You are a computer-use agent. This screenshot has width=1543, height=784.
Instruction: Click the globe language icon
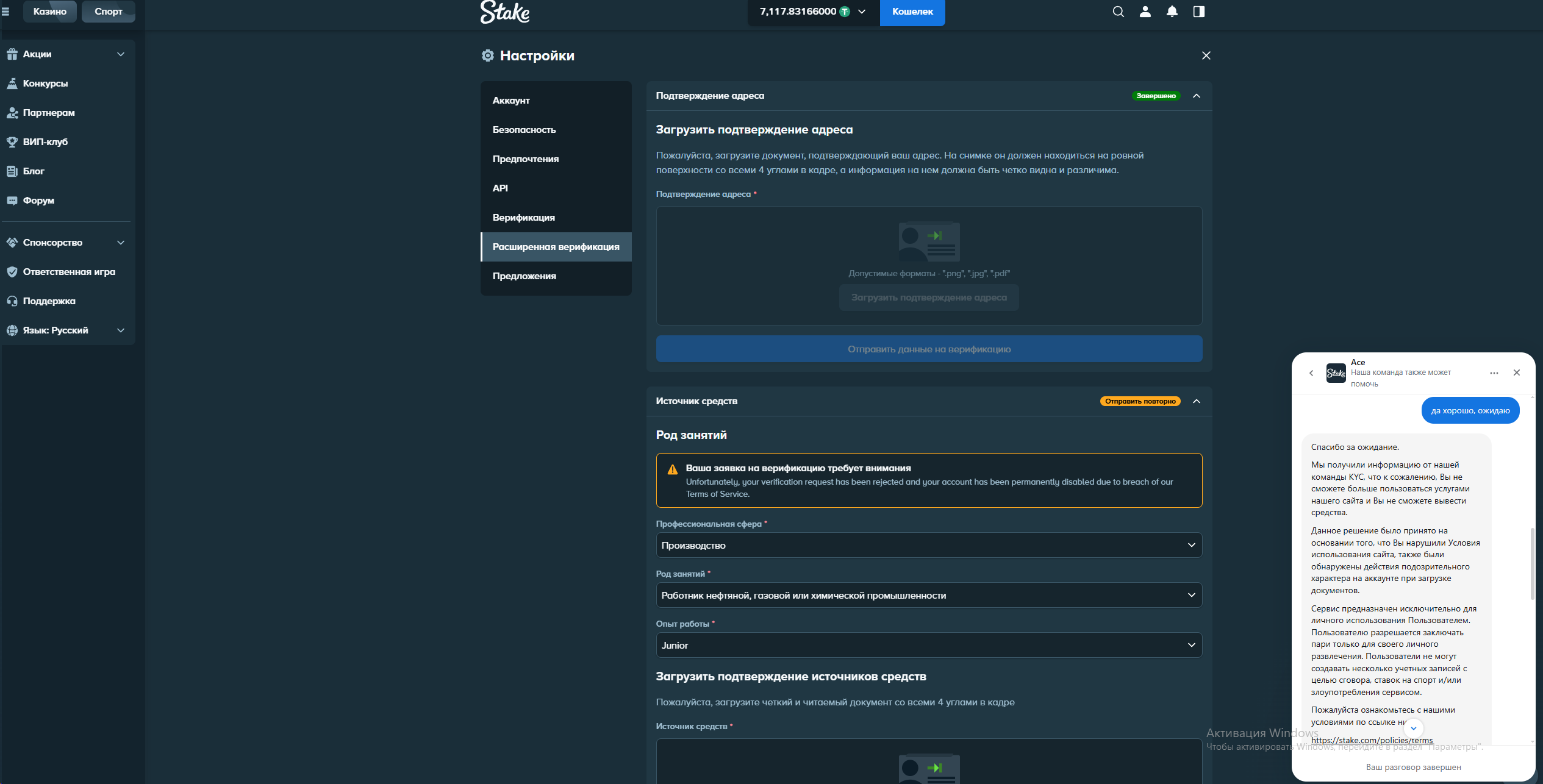[12, 330]
